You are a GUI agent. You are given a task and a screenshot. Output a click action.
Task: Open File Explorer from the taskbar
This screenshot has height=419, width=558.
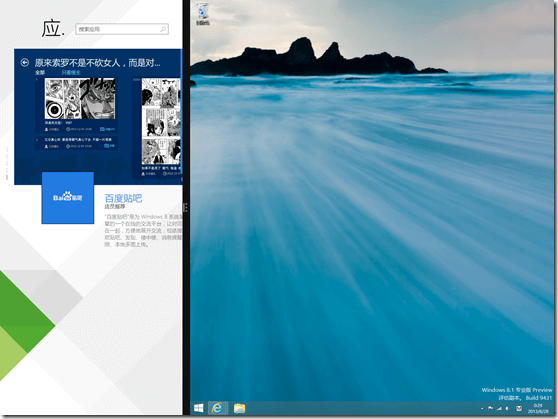click(x=239, y=408)
